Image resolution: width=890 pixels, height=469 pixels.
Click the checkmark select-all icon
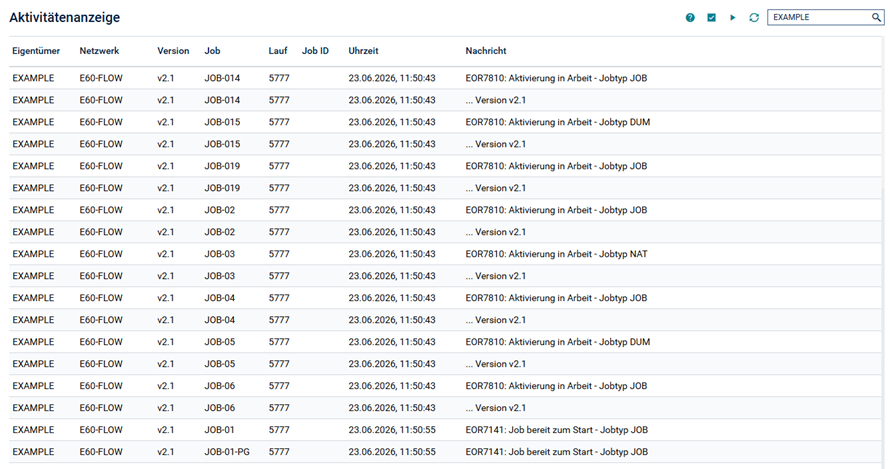[x=711, y=18]
